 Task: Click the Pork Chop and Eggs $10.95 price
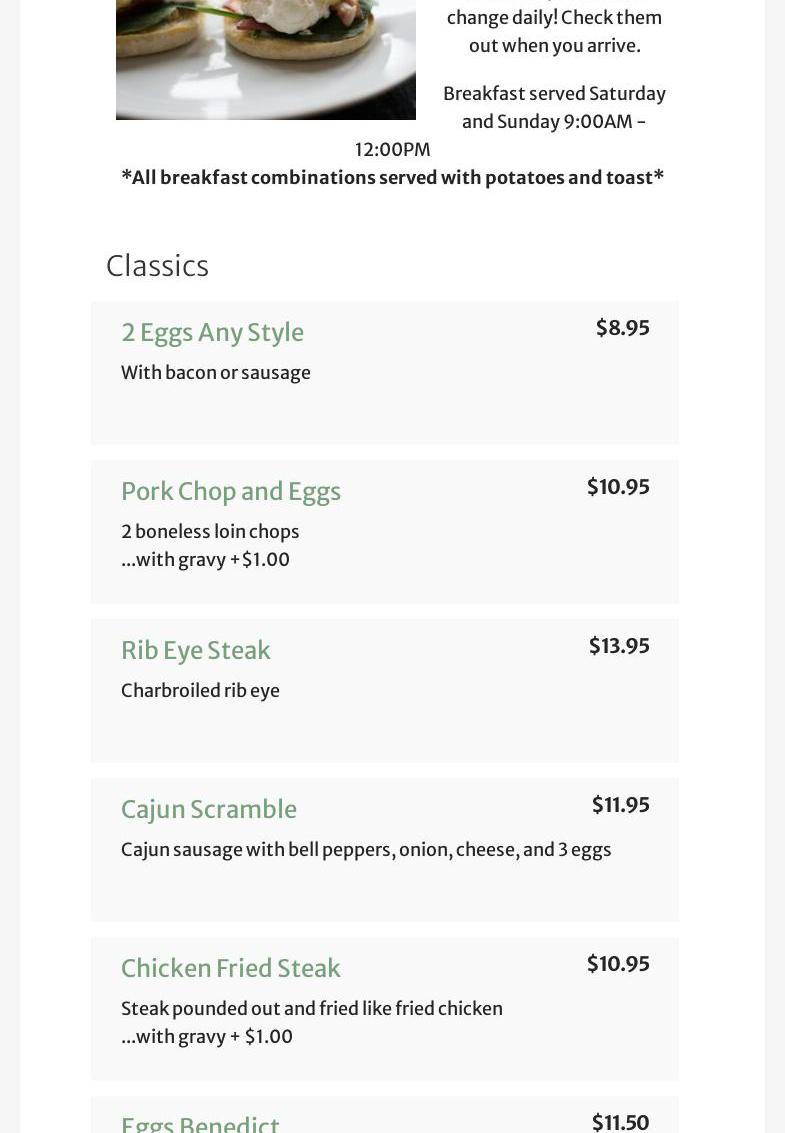click(618, 487)
